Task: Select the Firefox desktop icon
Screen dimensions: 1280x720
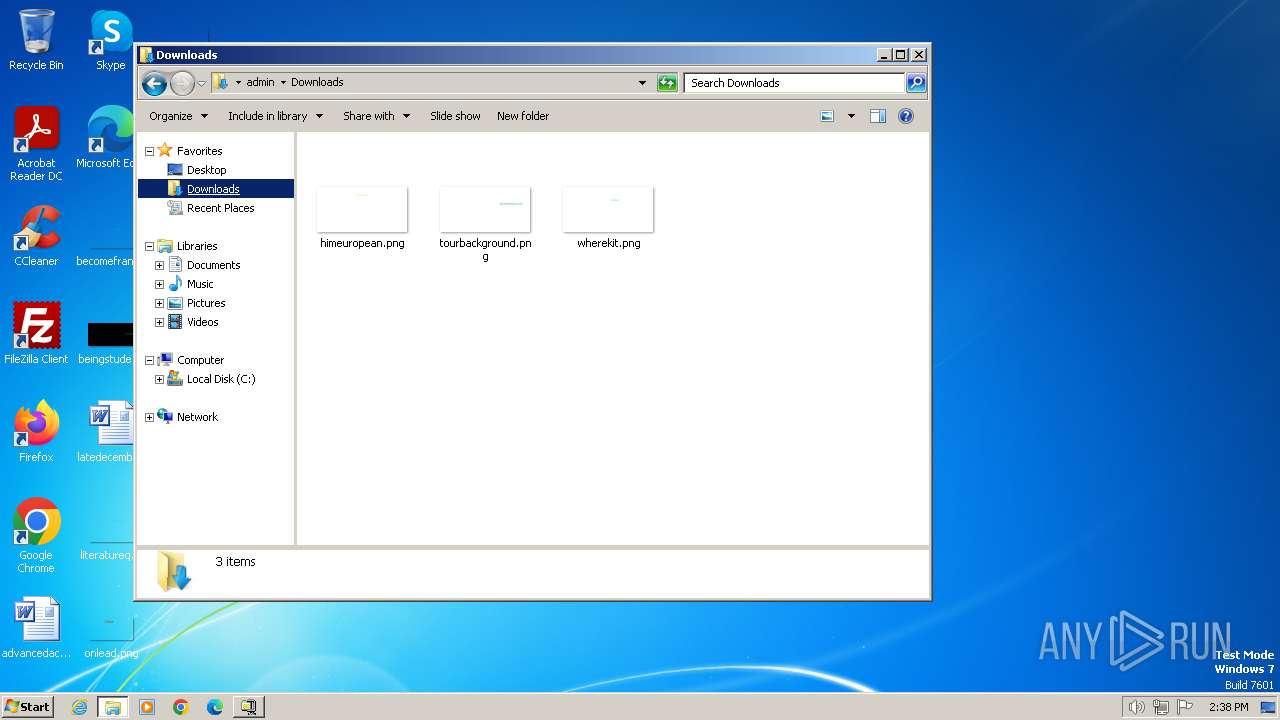Action: click(x=36, y=432)
